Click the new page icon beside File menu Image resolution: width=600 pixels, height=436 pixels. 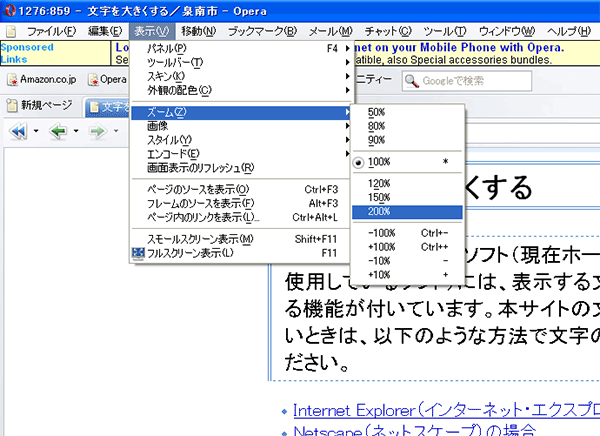11,31
